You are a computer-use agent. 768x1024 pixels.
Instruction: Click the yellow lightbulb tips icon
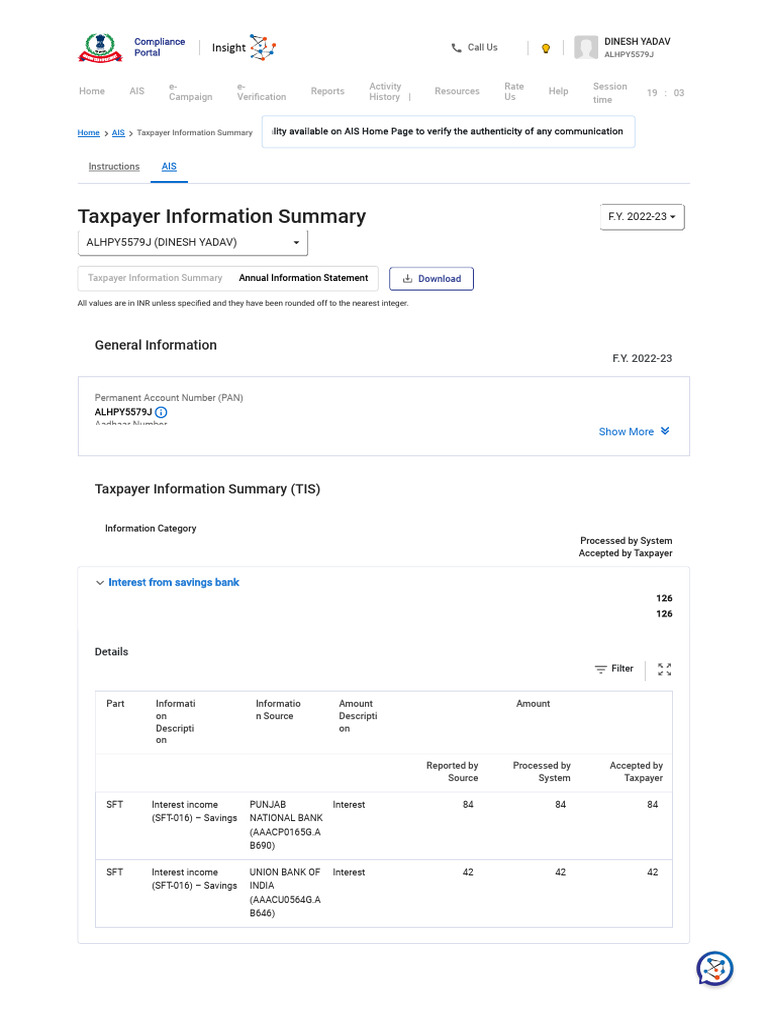546,48
